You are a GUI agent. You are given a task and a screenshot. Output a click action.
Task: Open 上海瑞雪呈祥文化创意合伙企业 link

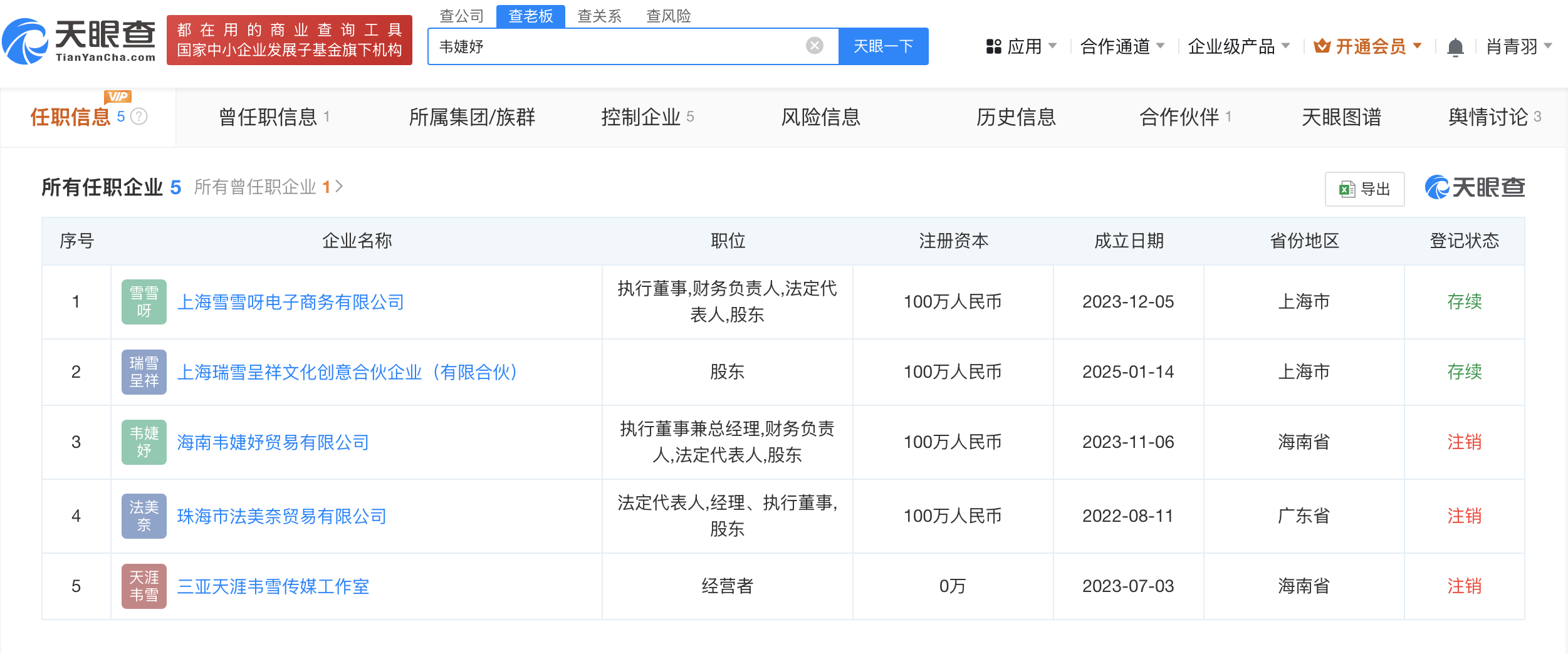[347, 372]
